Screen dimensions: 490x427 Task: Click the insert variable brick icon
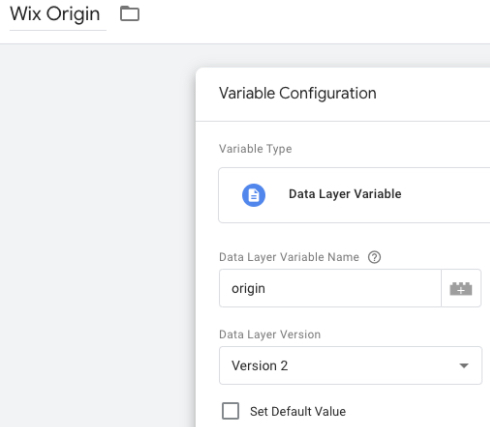461,288
